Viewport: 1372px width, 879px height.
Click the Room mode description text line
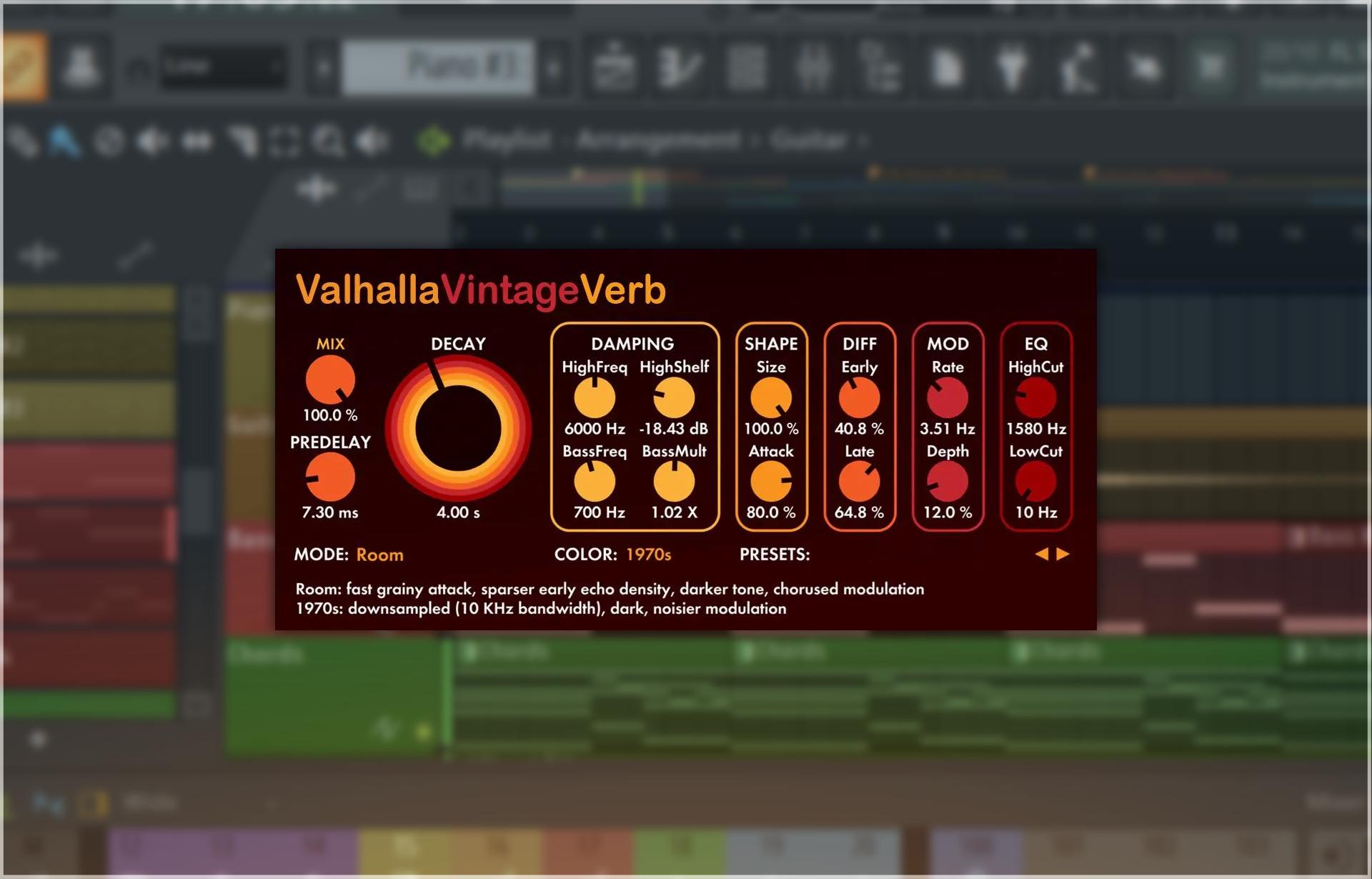pyautogui.click(x=610, y=589)
